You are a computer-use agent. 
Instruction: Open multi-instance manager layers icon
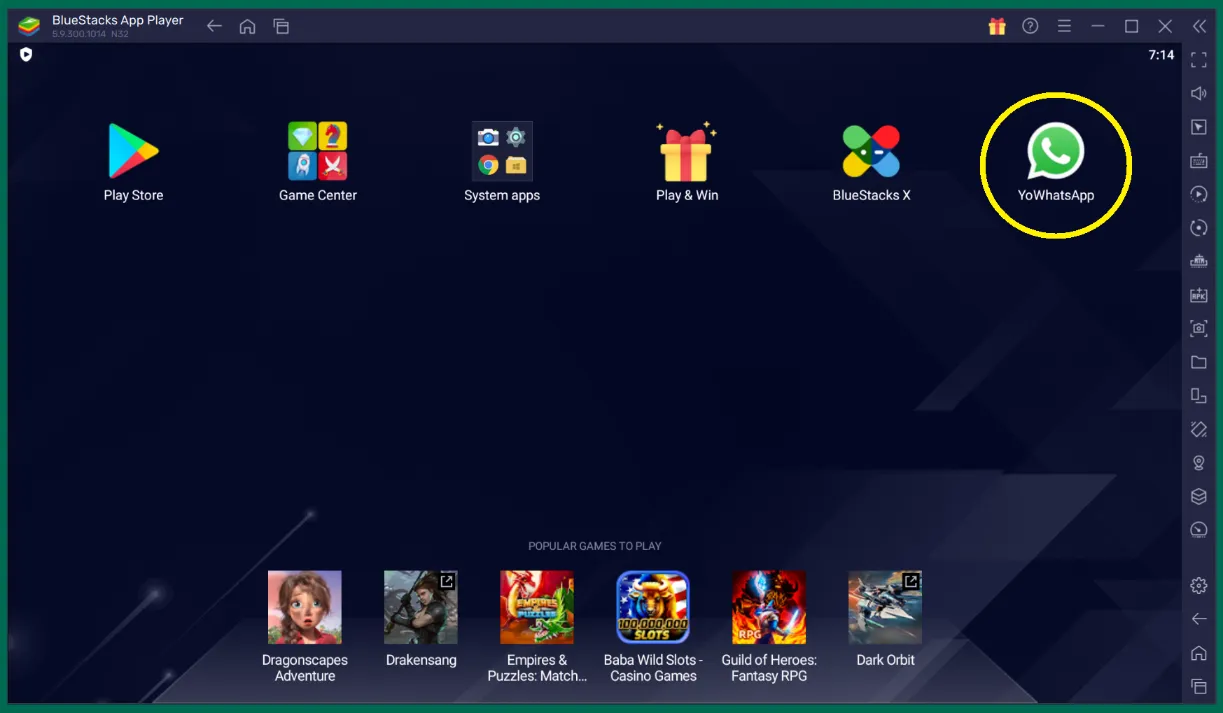point(1199,496)
